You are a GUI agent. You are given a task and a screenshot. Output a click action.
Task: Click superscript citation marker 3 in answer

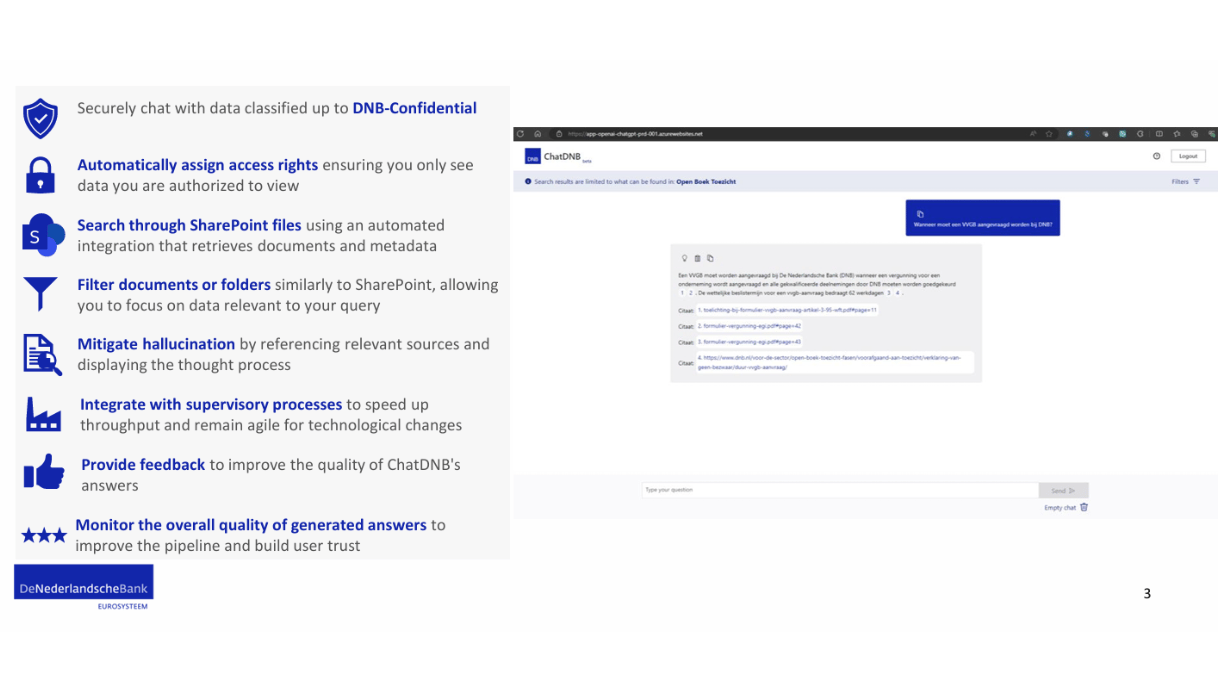889,293
